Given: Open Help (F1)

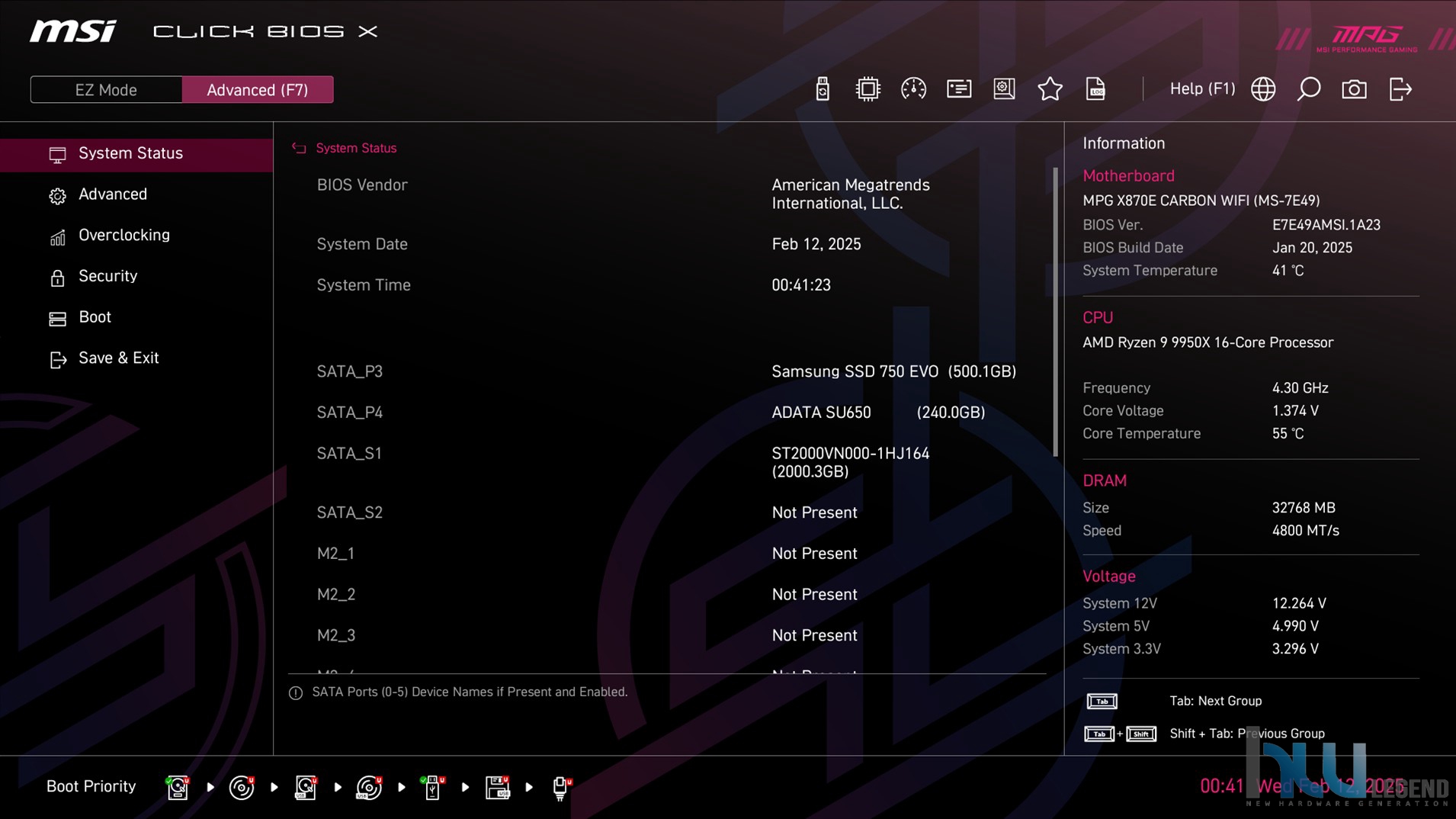Looking at the screenshot, I should (x=1202, y=89).
